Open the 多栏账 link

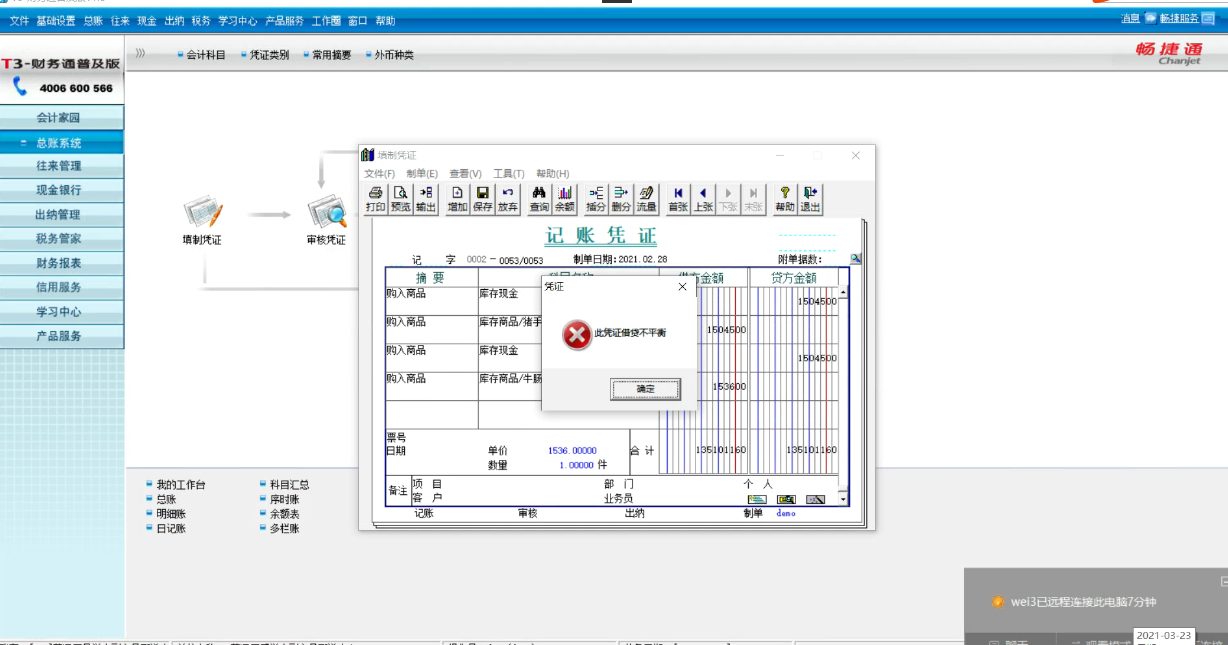(x=284, y=529)
